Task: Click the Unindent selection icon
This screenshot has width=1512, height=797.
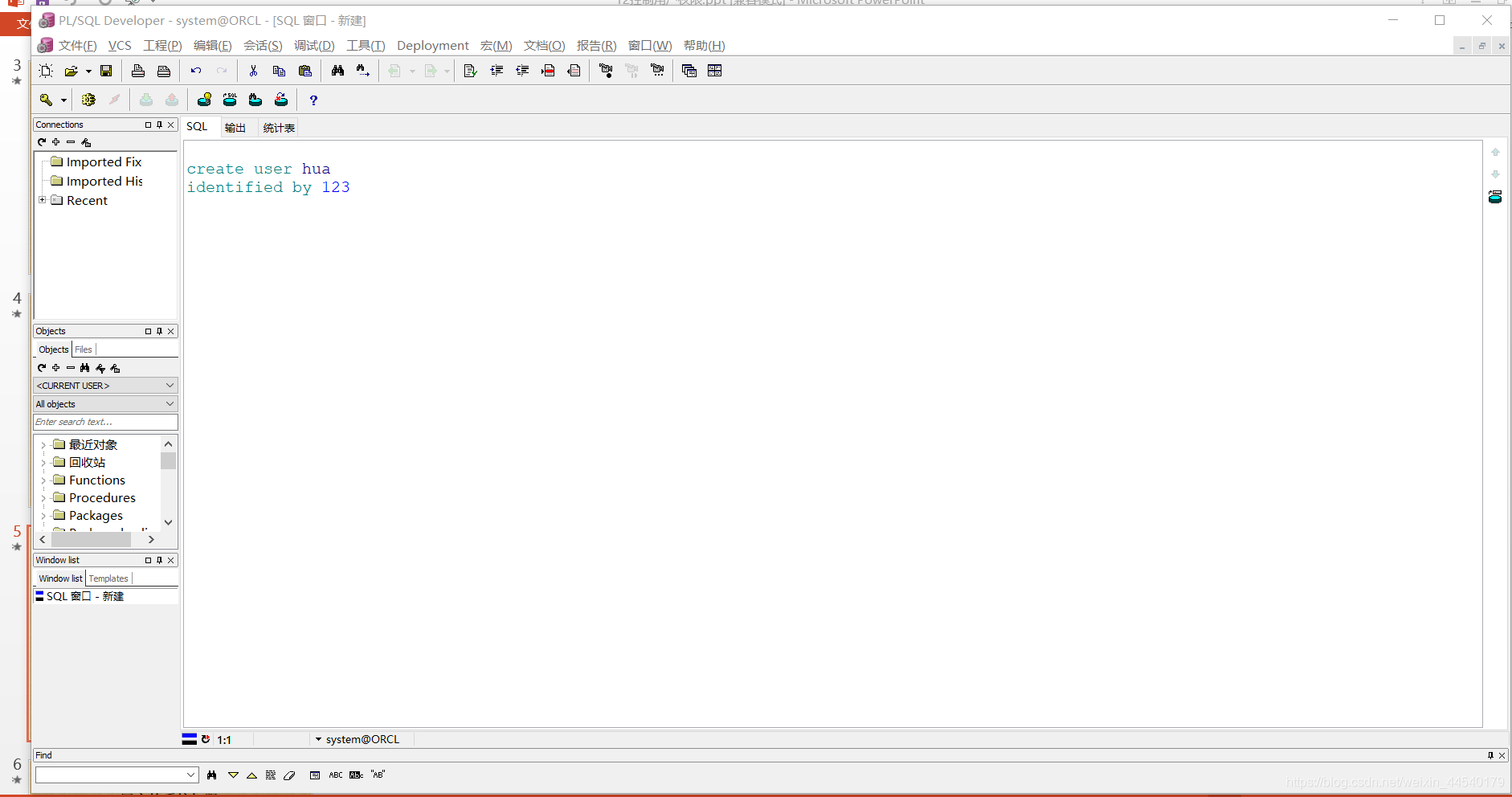Action: tap(522, 71)
